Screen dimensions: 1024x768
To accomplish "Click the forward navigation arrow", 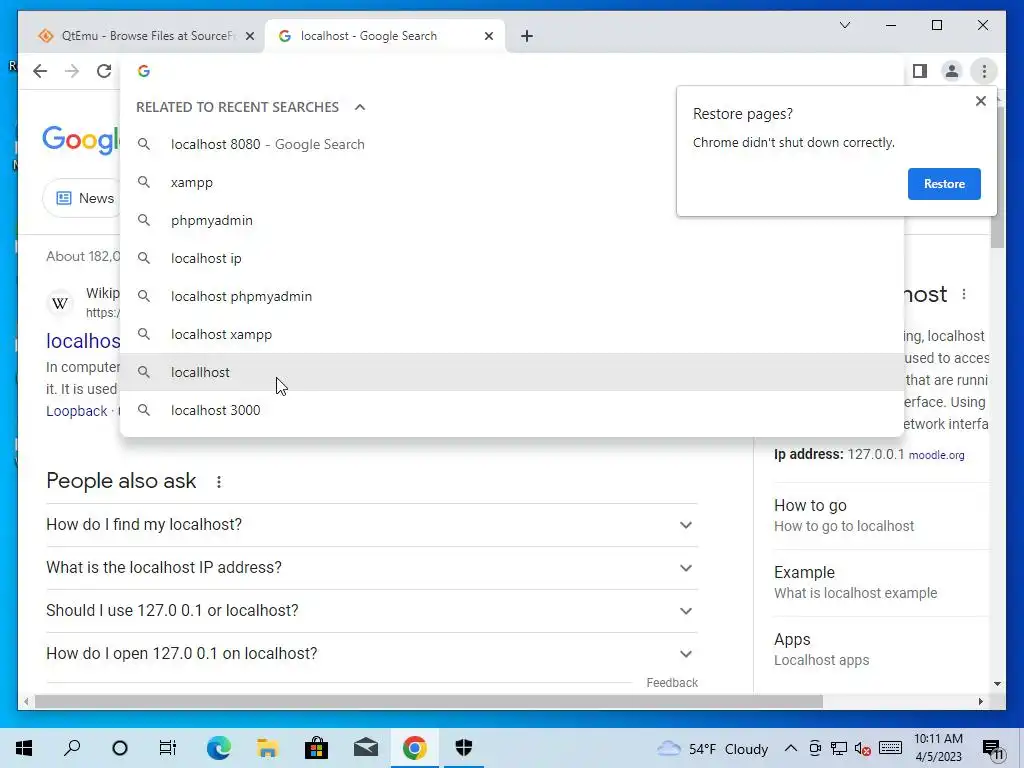I will pyautogui.click(x=72, y=71).
